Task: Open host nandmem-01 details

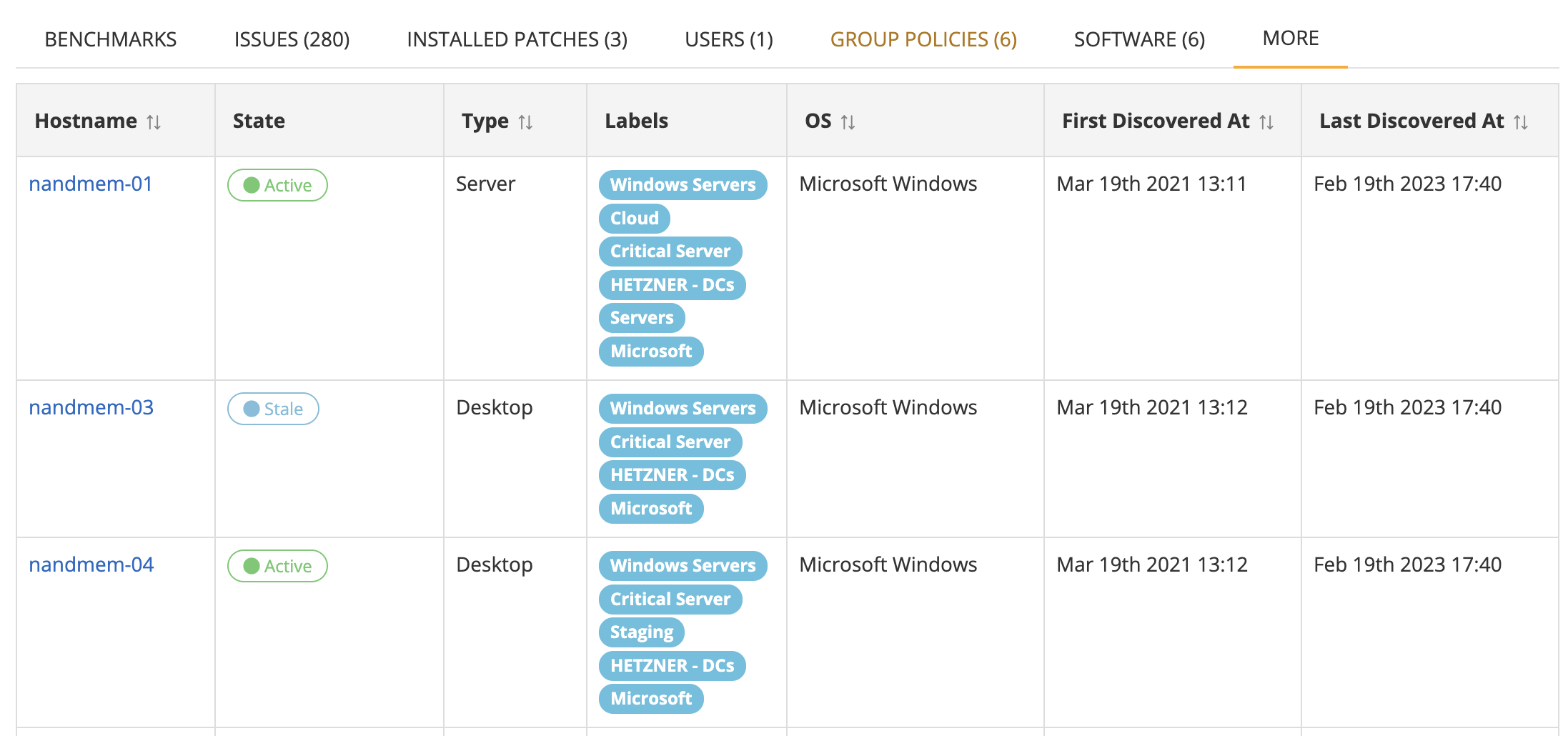Action: pos(91,184)
